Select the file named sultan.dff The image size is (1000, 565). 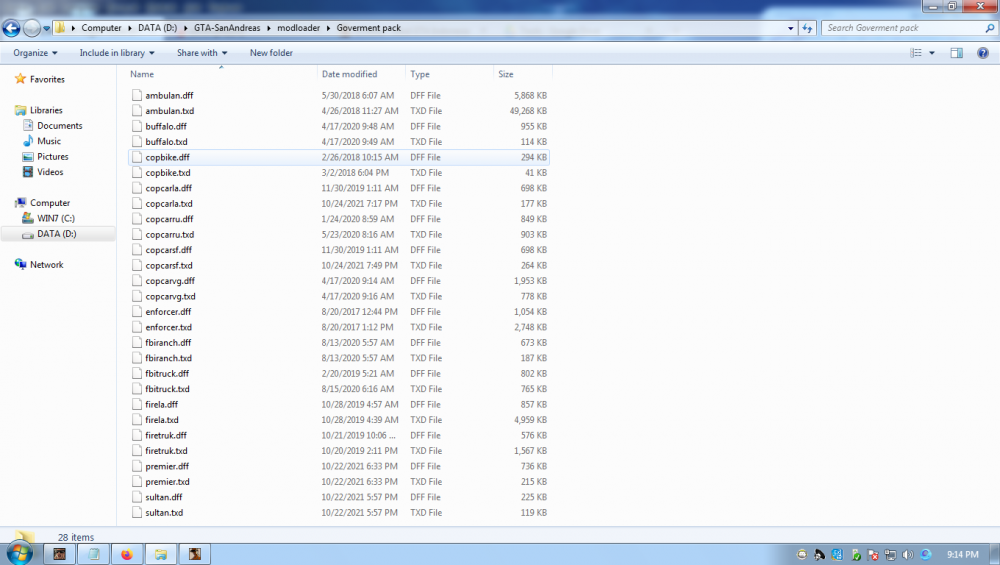pyautogui.click(x=163, y=497)
